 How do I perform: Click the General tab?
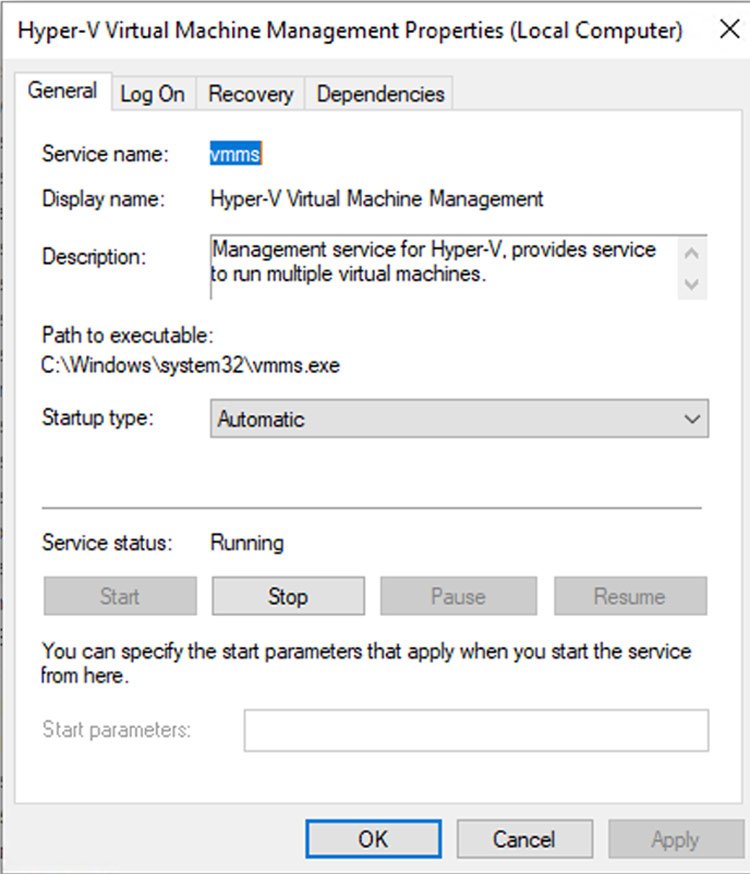pos(63,90)
